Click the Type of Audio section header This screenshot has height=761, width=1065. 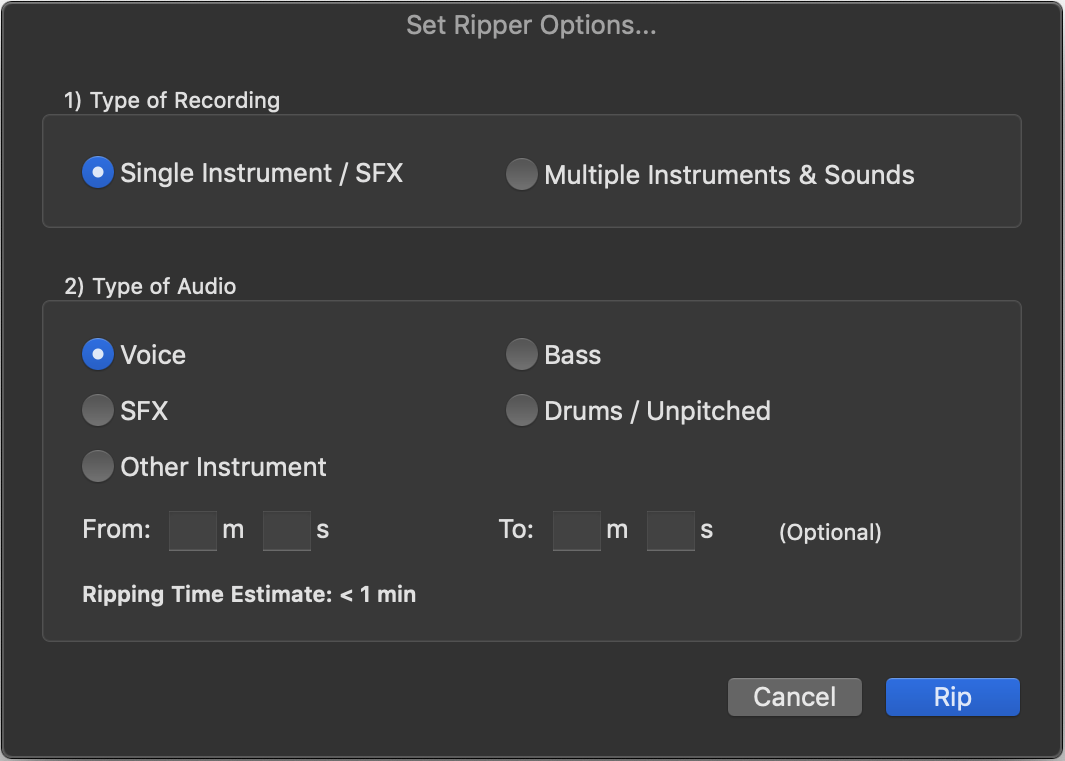tap(150, 286)
